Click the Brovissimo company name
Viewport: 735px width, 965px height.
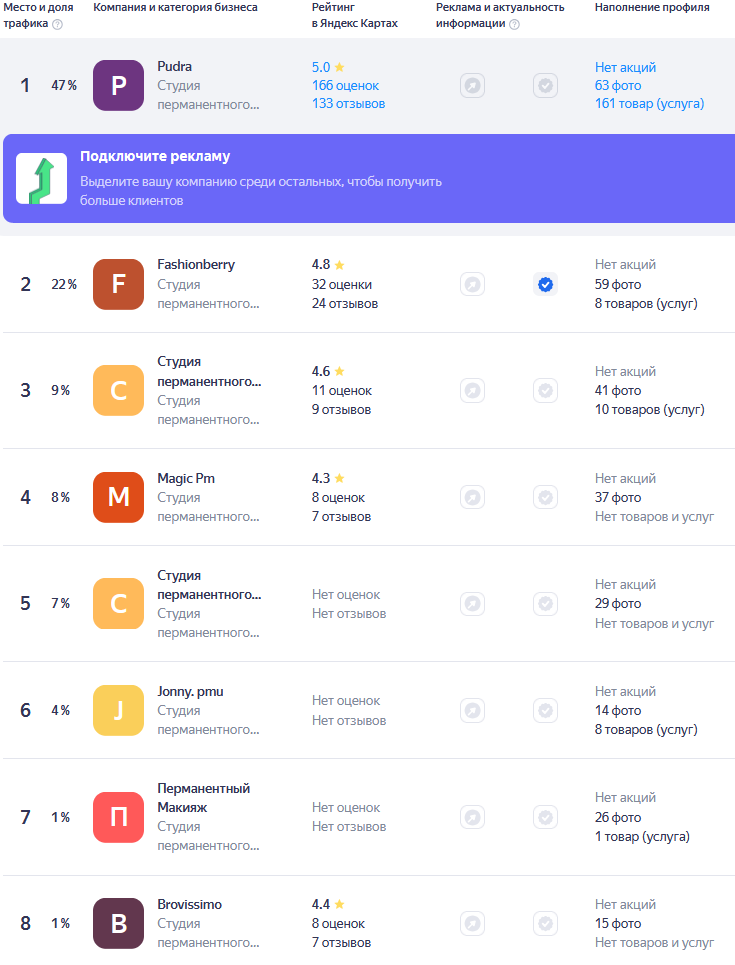(x=190, y=904)
